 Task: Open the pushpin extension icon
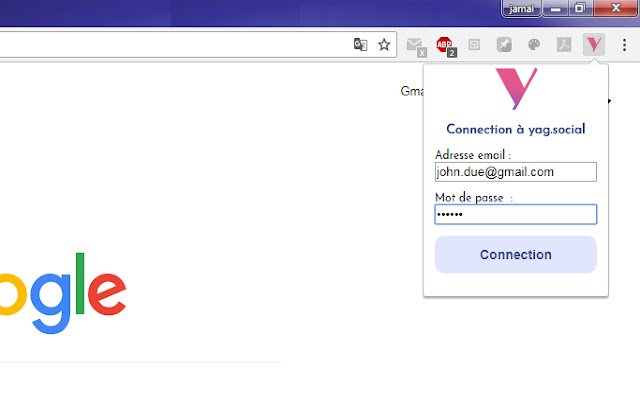tap(504, 44)
